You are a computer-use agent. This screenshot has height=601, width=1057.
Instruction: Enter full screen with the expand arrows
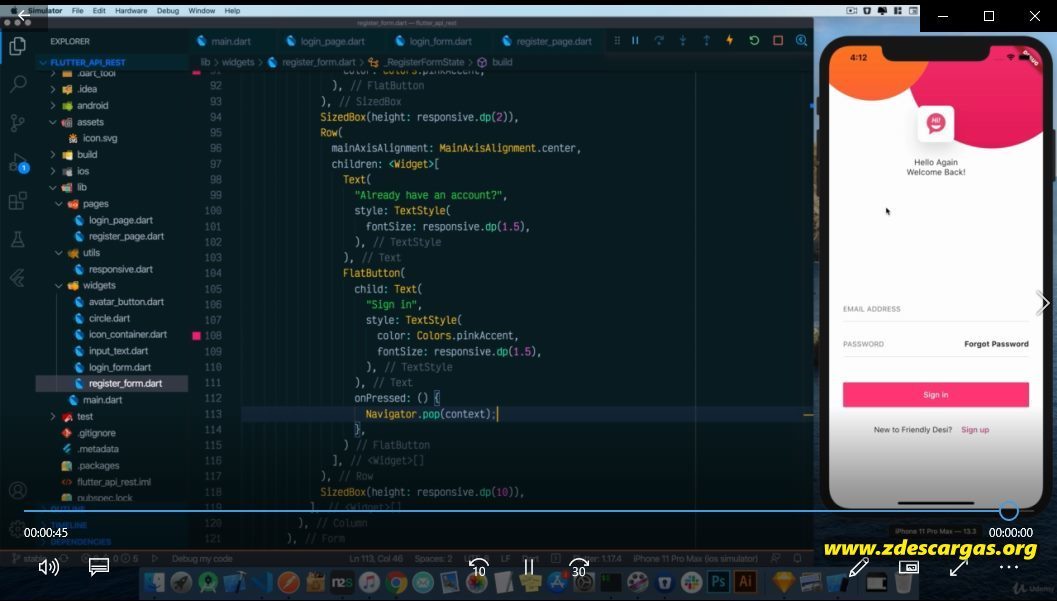(959, 567)
